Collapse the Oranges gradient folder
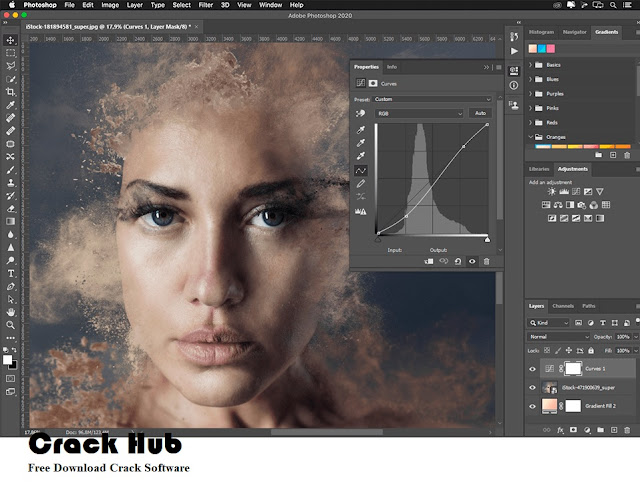640x485 pixels. click(531, 137)
